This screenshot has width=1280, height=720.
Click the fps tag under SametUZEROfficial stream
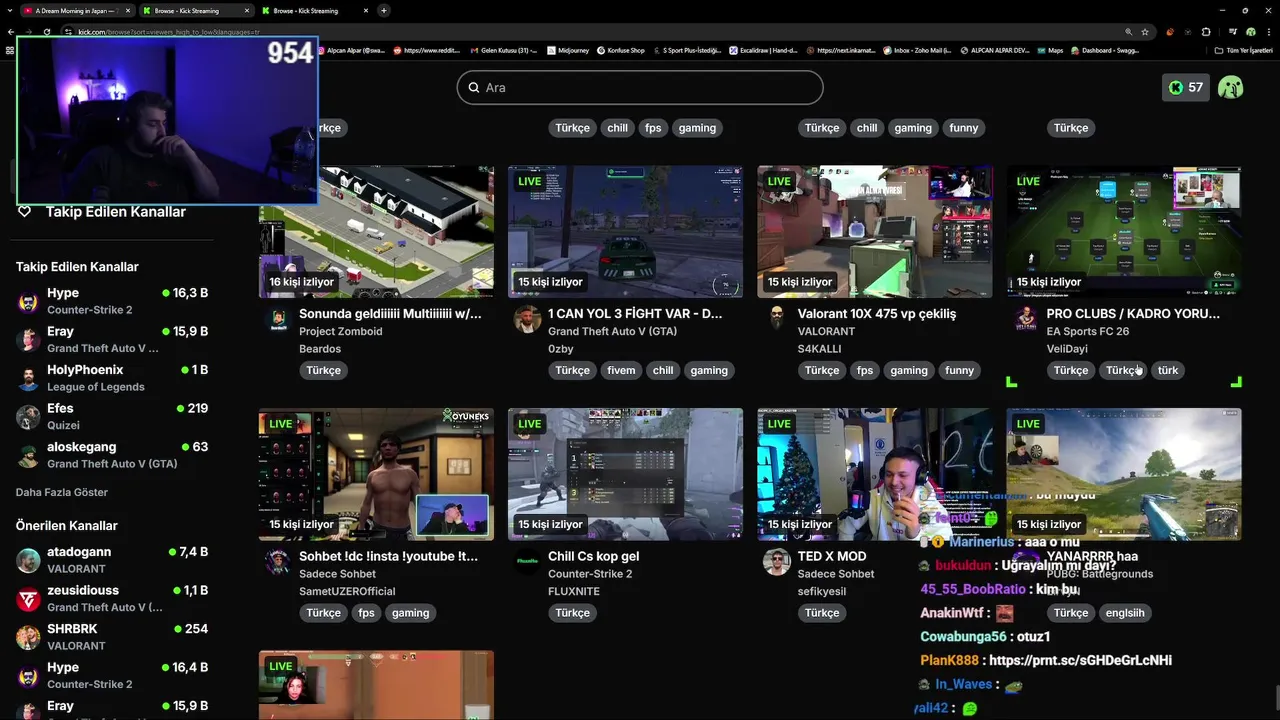tap(367, 613)
